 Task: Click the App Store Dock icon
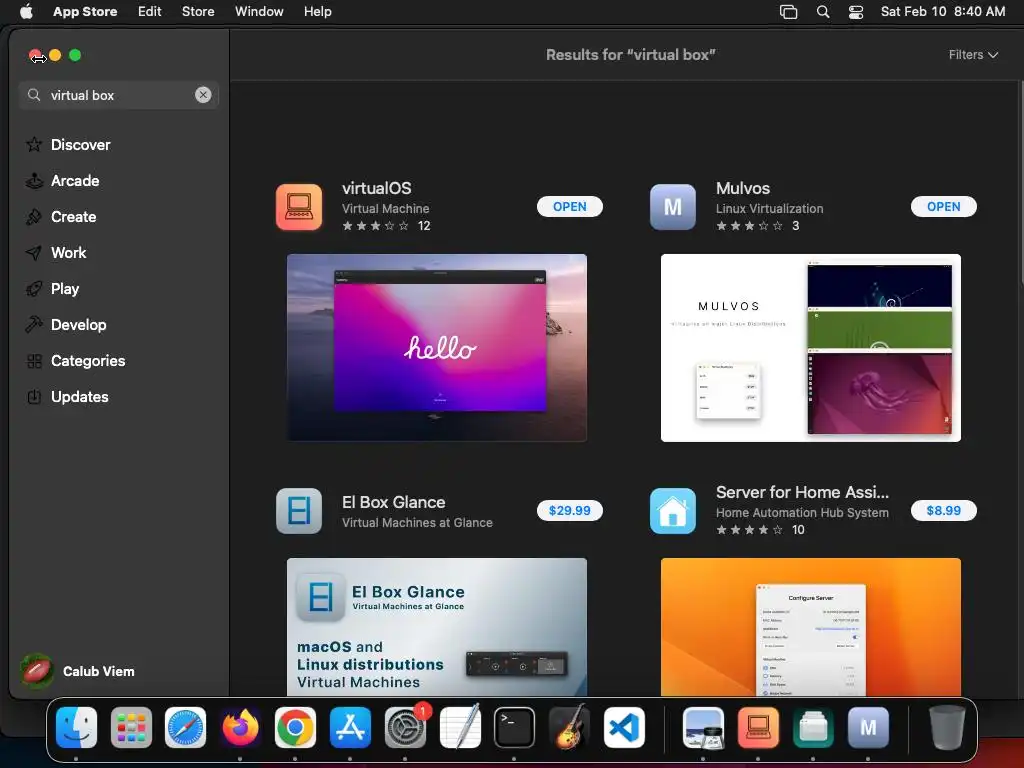click(x=350, y=727)
